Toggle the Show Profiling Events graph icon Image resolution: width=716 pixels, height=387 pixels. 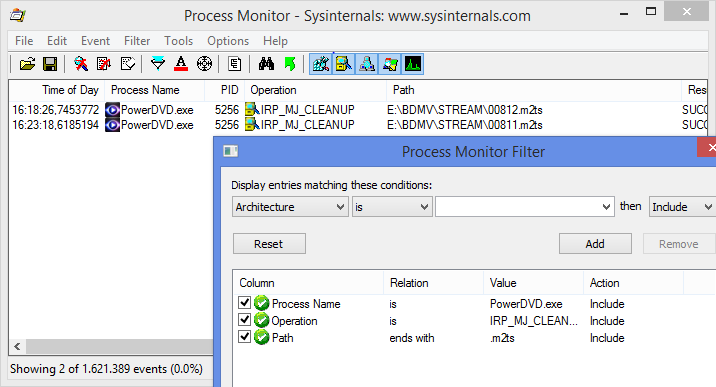click(412, 64)
